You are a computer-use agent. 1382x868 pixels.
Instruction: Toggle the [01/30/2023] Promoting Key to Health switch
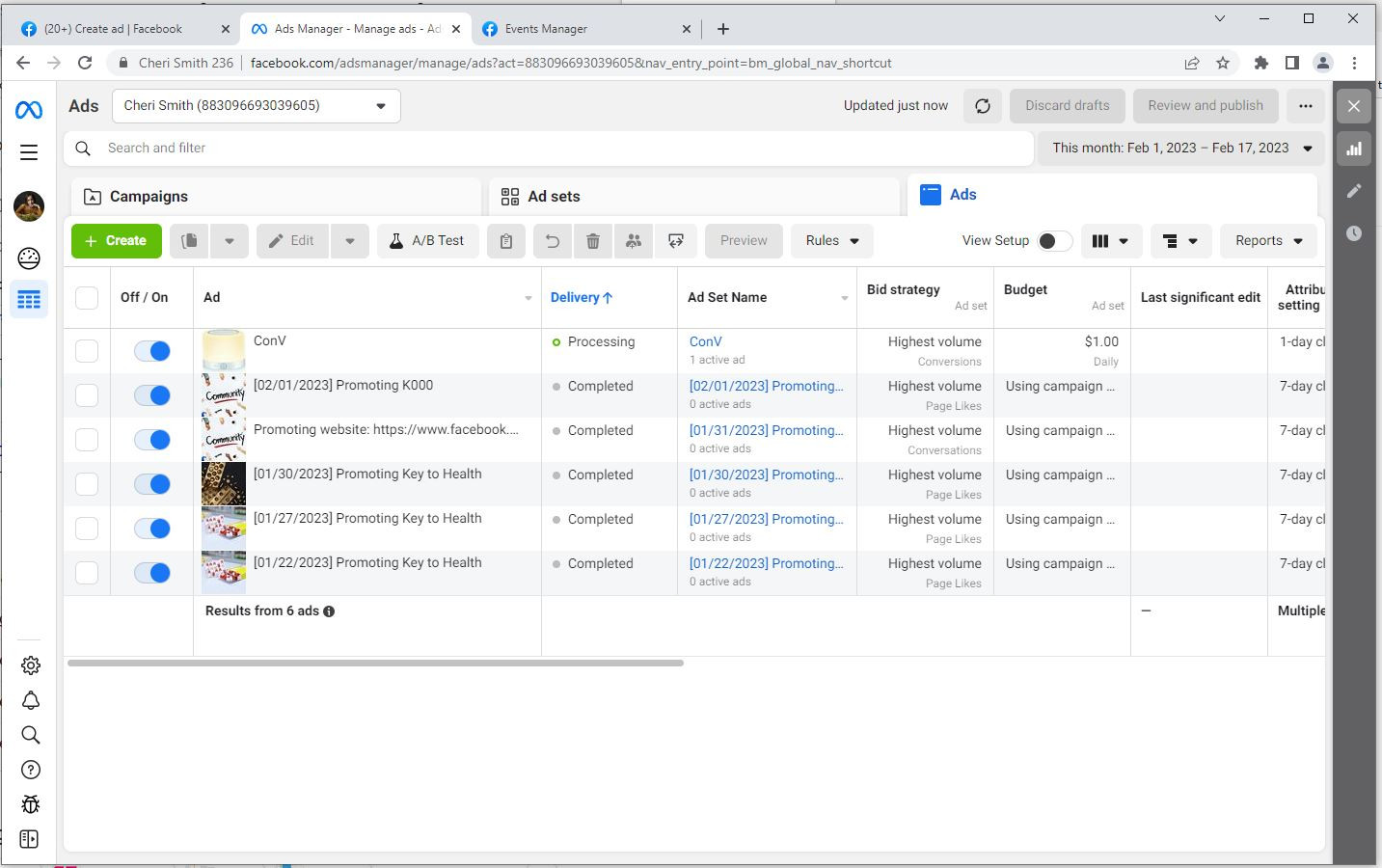pyautogui.click(x=152, y=484)
